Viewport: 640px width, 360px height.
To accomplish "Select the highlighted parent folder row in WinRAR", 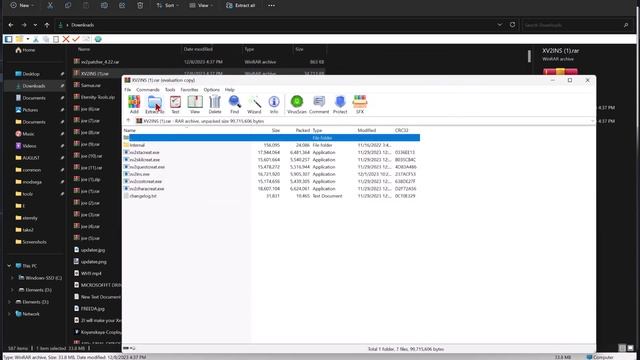I will pyautogui.click(x=271, y=138).
